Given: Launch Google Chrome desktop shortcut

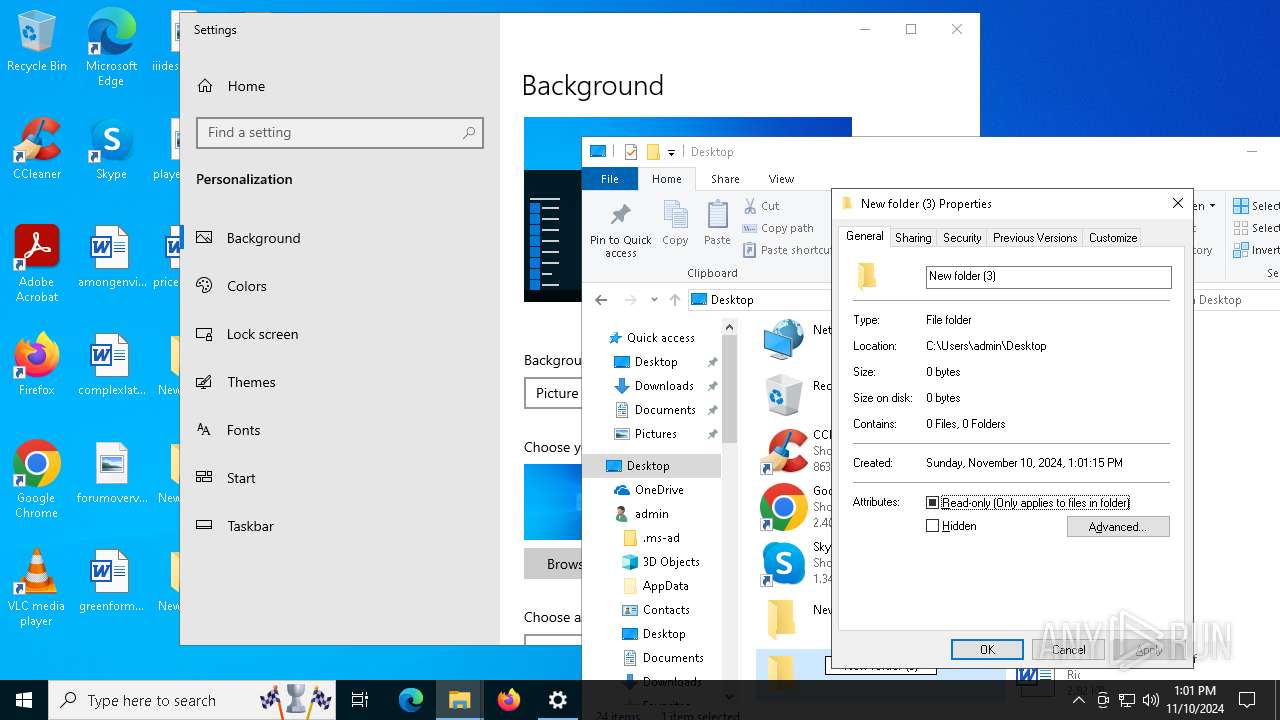Looking at the screenshot, I should (37, 480).
